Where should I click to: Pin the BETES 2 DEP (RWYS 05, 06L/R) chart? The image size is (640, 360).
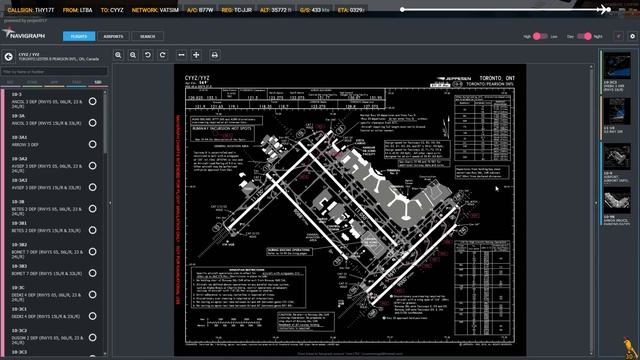coord(93,209)
